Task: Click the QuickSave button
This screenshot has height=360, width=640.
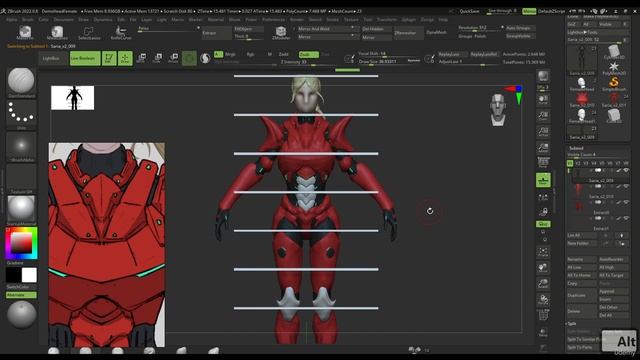Action: click(x=469, y=11)
